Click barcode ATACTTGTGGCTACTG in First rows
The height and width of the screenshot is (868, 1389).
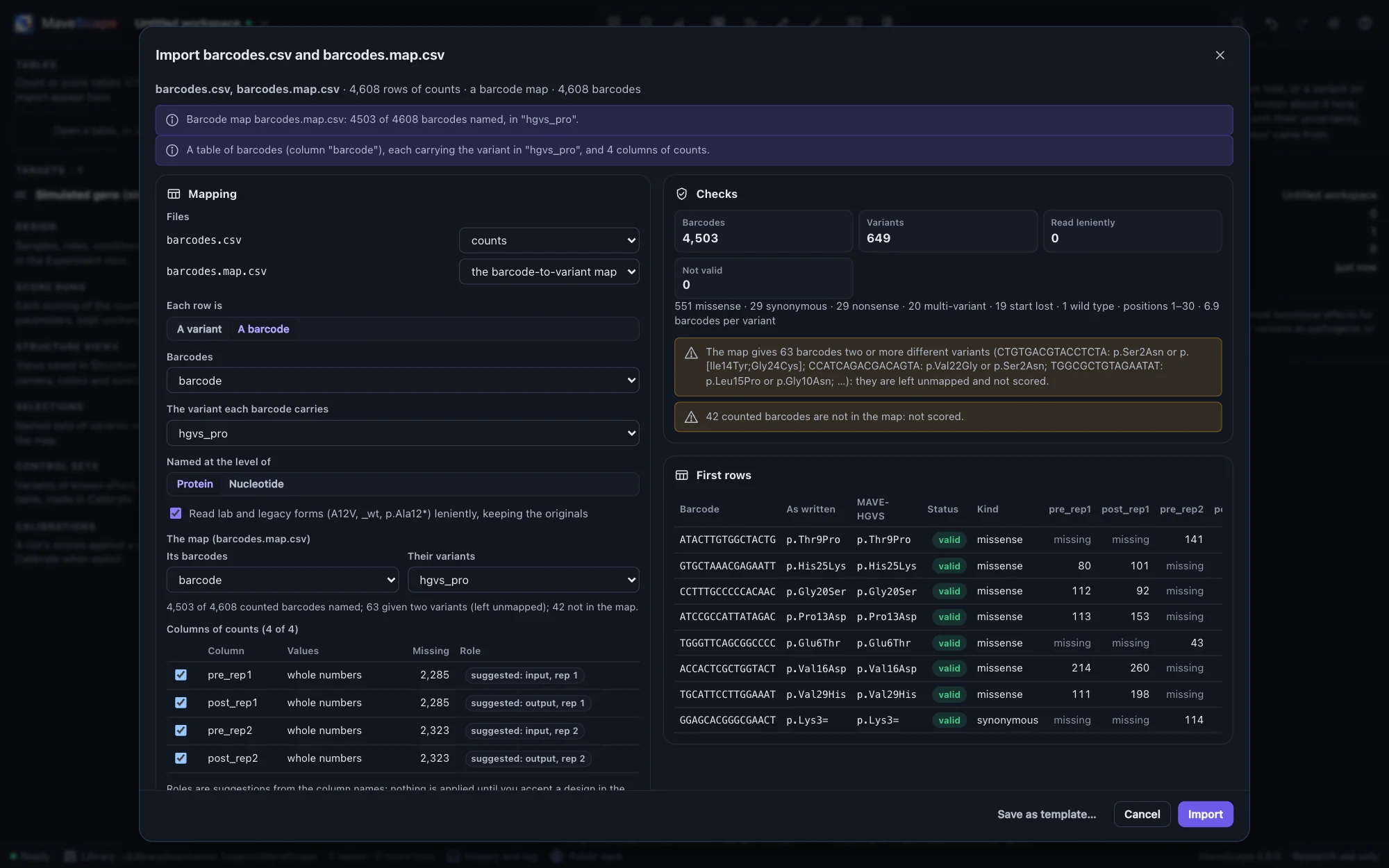click(x=727, y=540)
